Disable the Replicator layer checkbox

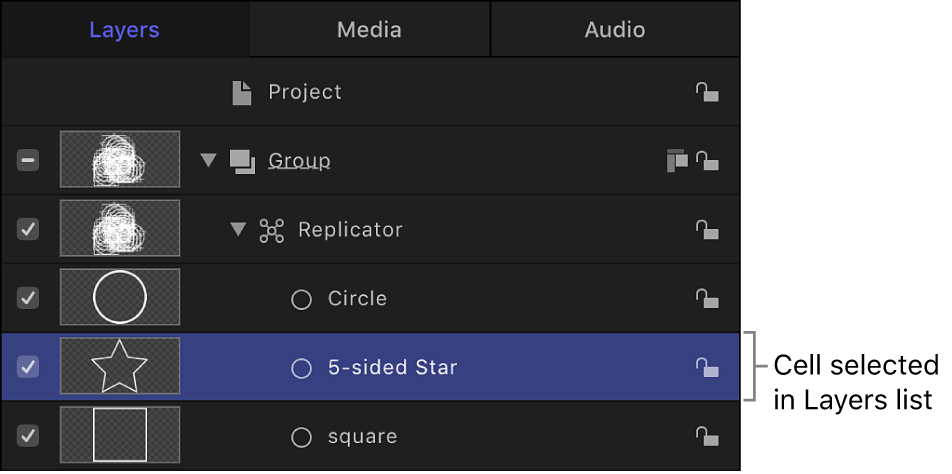tap(29, 229)
